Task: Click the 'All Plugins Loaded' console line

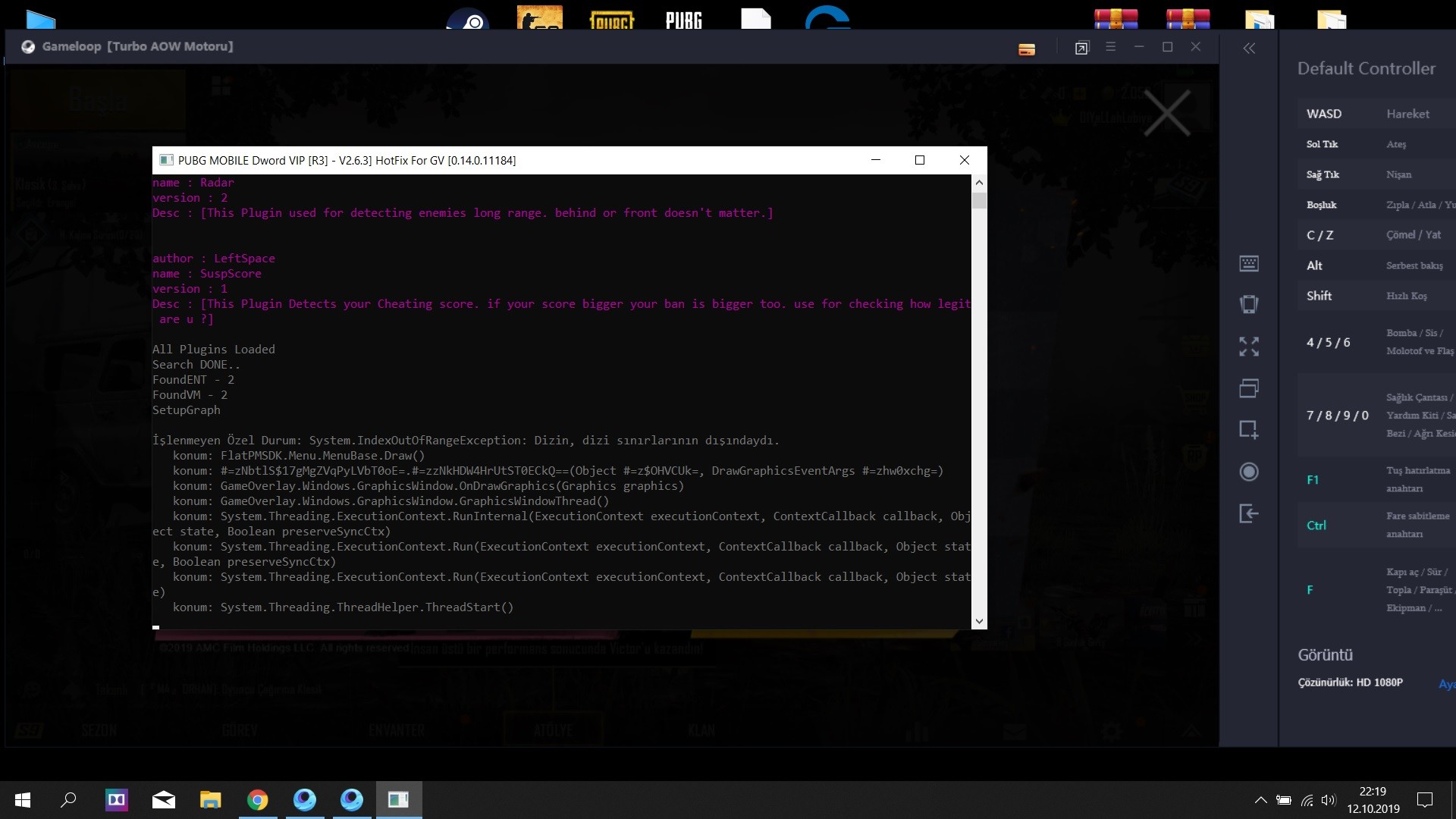Action: click(x=214, y=350)
